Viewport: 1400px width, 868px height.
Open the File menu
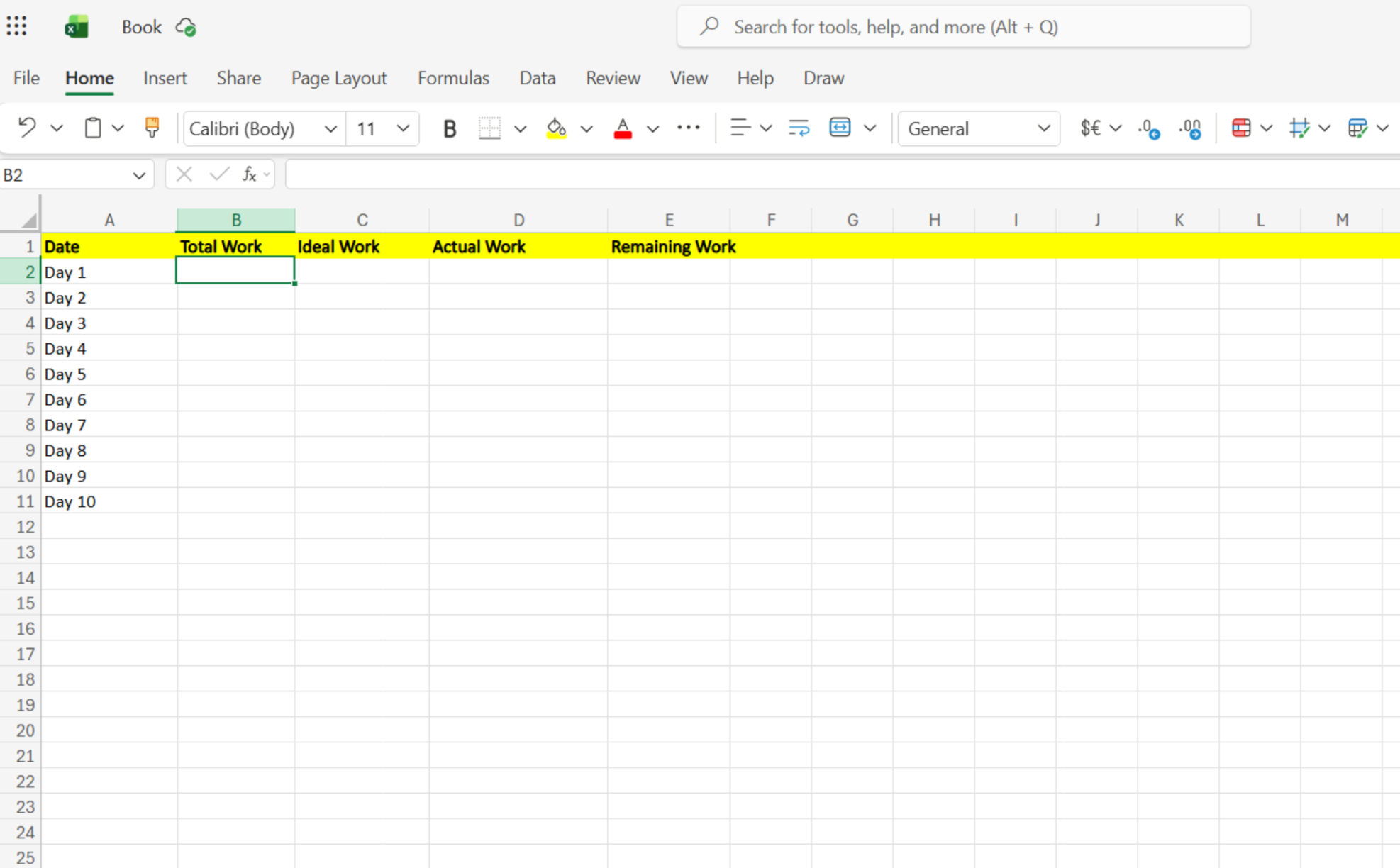click(26, 78)
